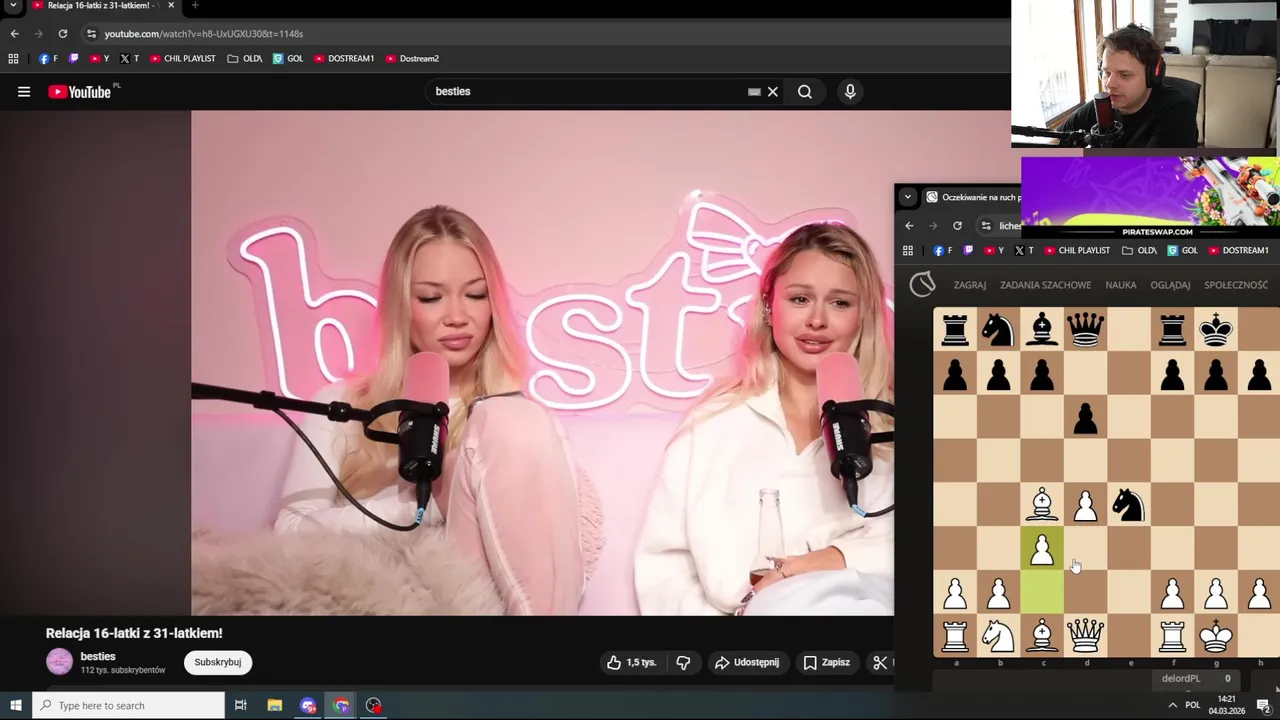The width and height of the screenshot is (1280, 720).
Task: Open the besties channel name link
Action: tap(98, 656)
